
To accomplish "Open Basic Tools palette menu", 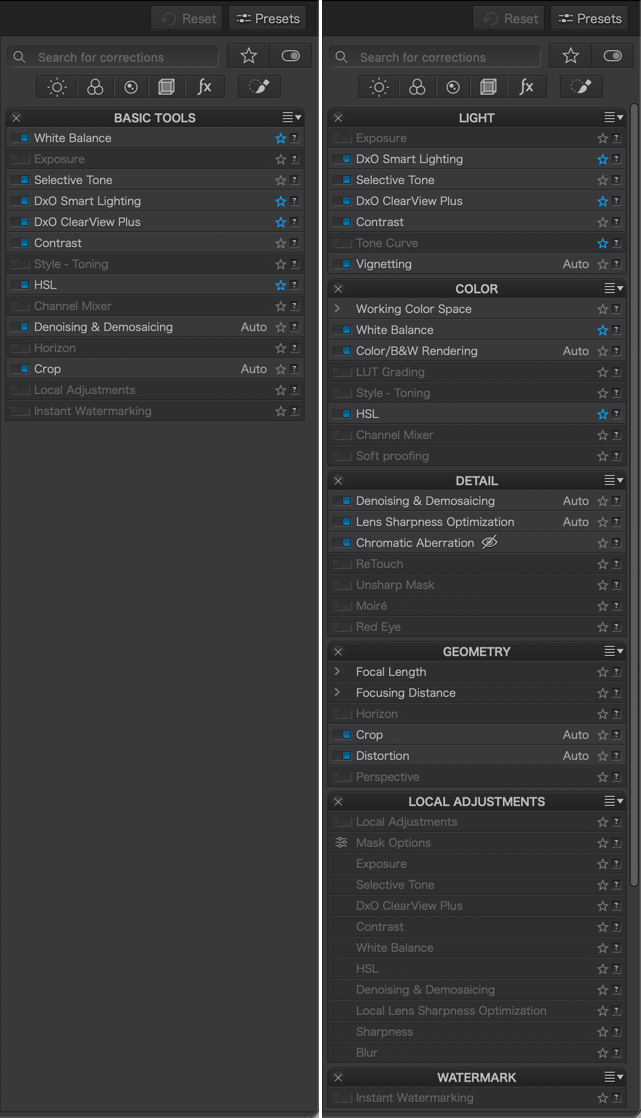I will [x=292, y=118].
